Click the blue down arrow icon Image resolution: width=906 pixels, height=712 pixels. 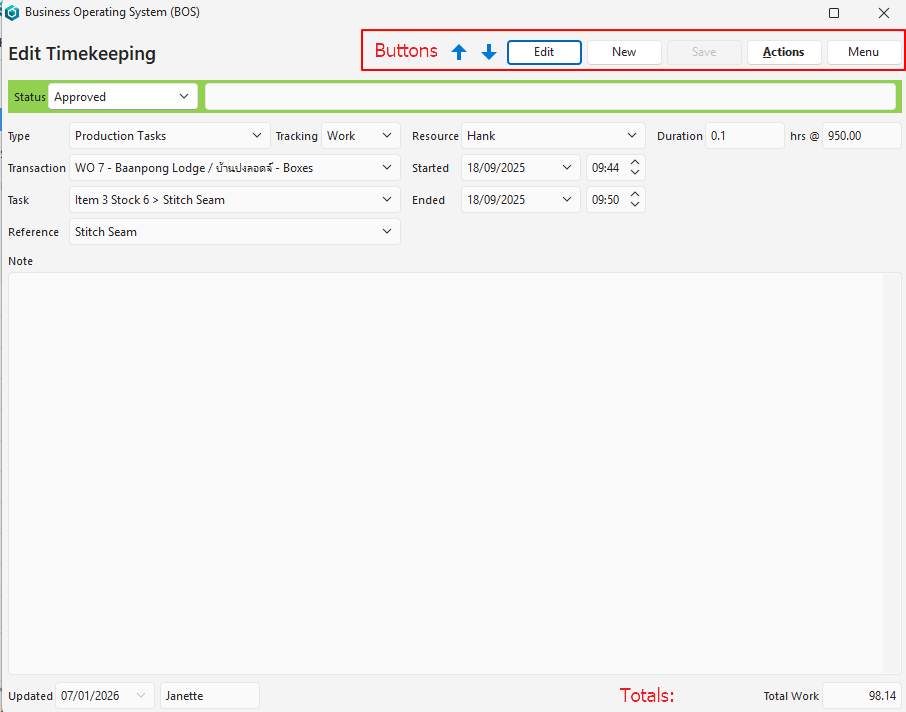click(x=489, y=52)
